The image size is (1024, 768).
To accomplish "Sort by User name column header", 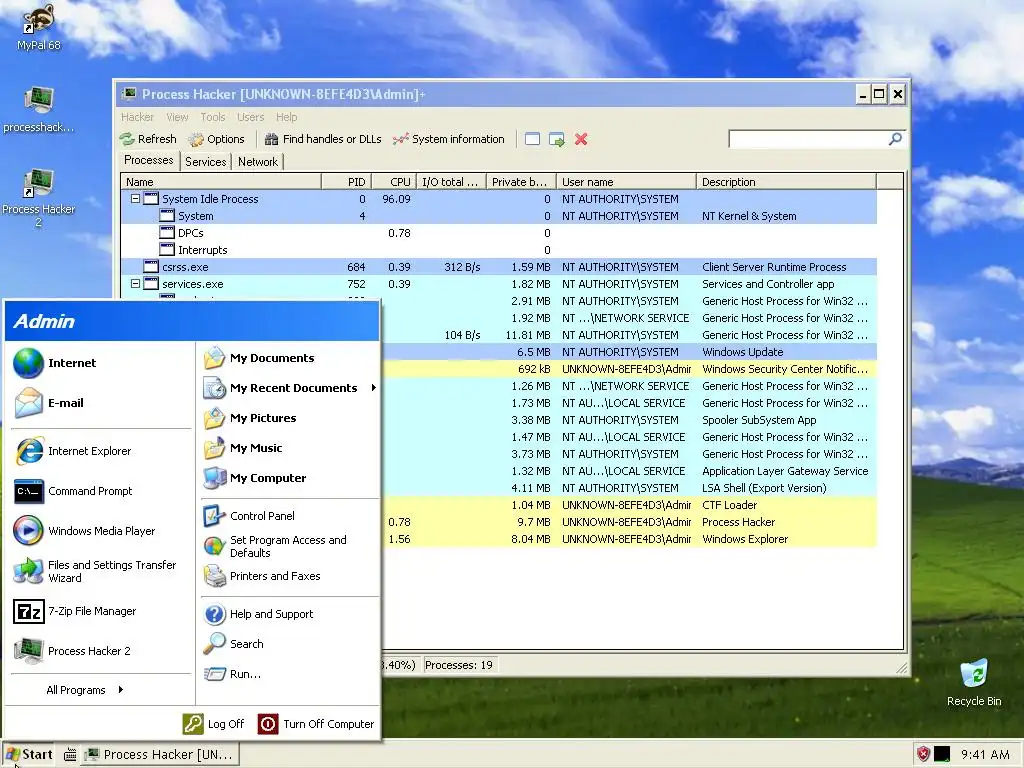I will click(626, 182).
